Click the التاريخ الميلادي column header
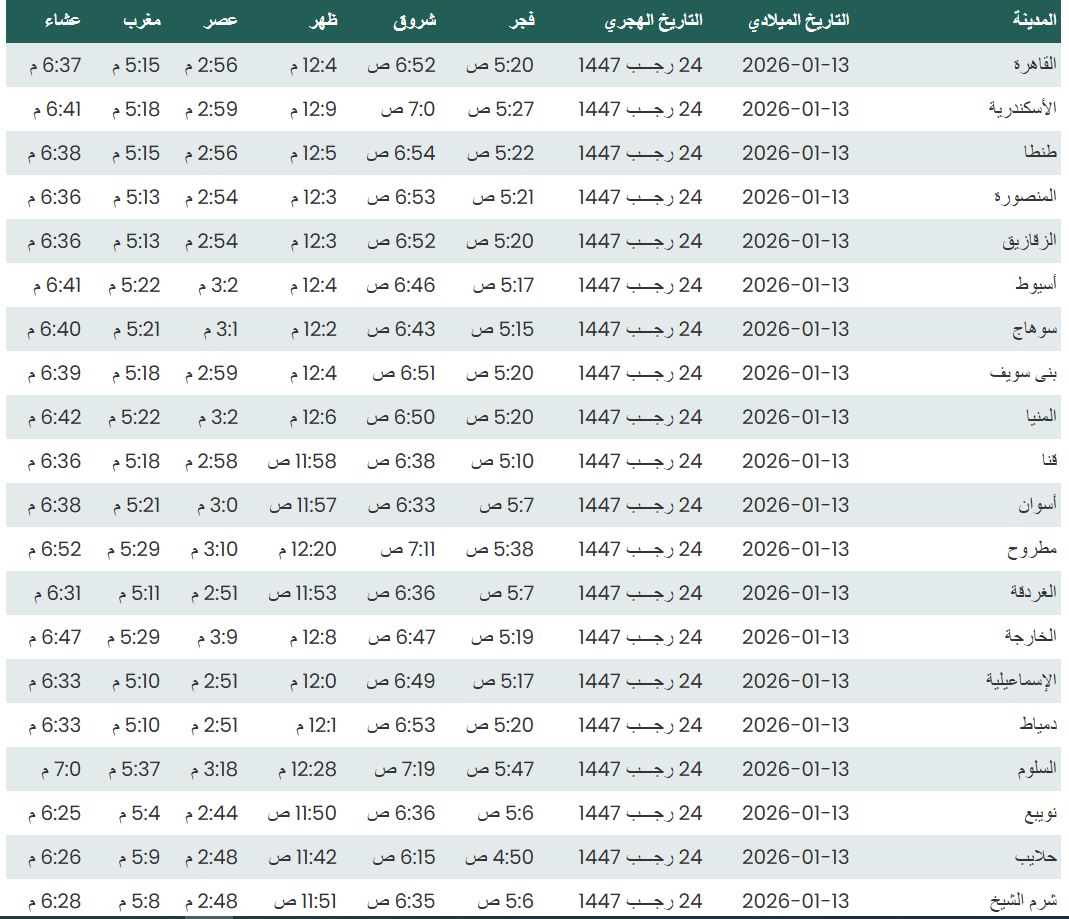 (x=798, y=20)
